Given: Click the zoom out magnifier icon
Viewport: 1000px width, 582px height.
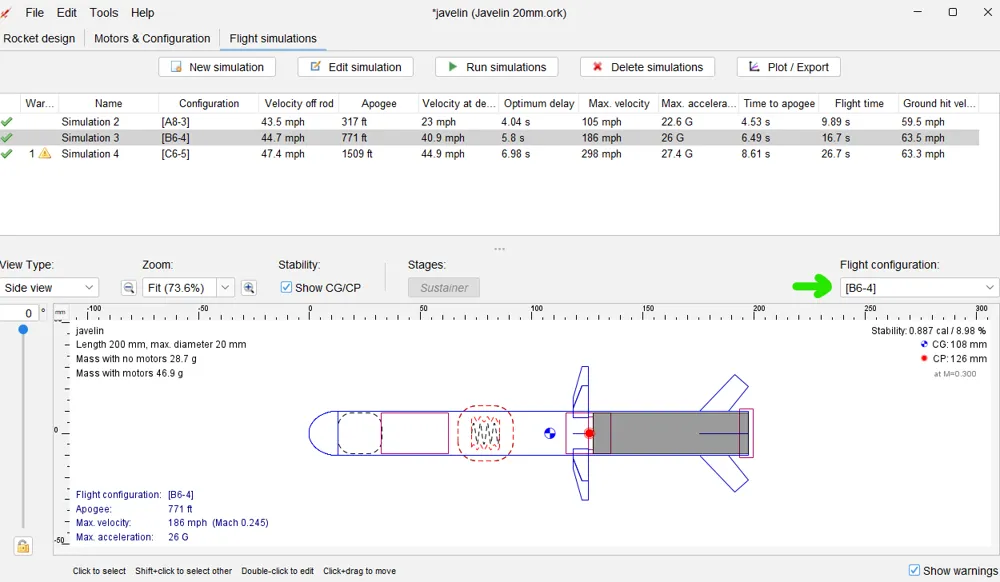Looking at the screenshot, I should coord(128,287).
